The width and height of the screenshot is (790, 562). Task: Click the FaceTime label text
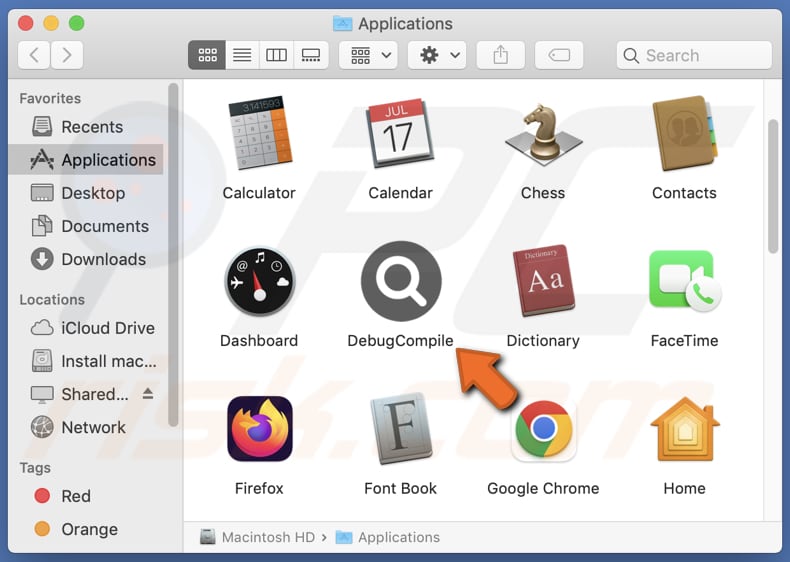click(684, 341)
